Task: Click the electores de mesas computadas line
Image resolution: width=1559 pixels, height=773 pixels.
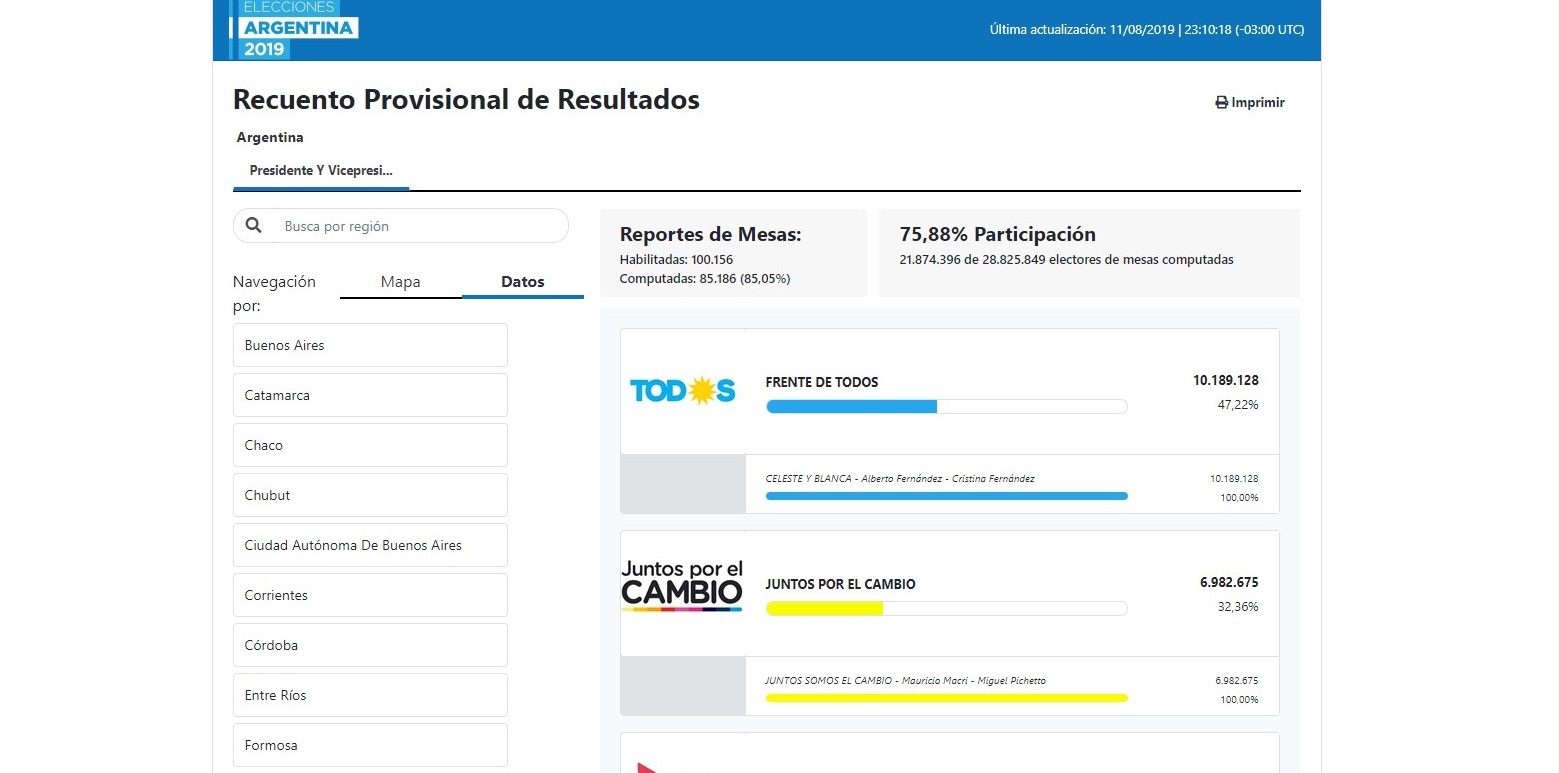Action: click(x=1067, y=260)
